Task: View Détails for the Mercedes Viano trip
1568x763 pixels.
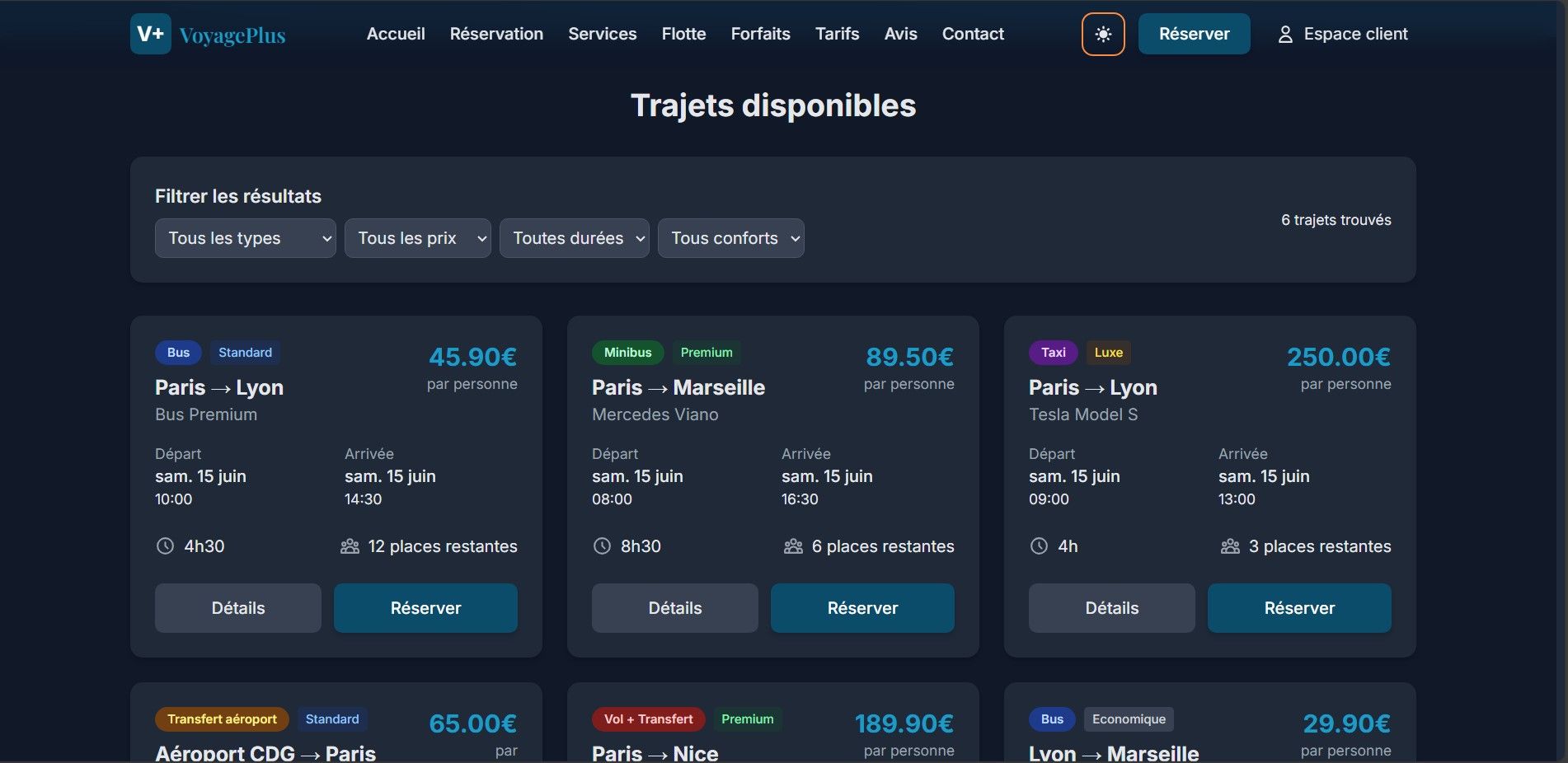Action: pos(675,608)
